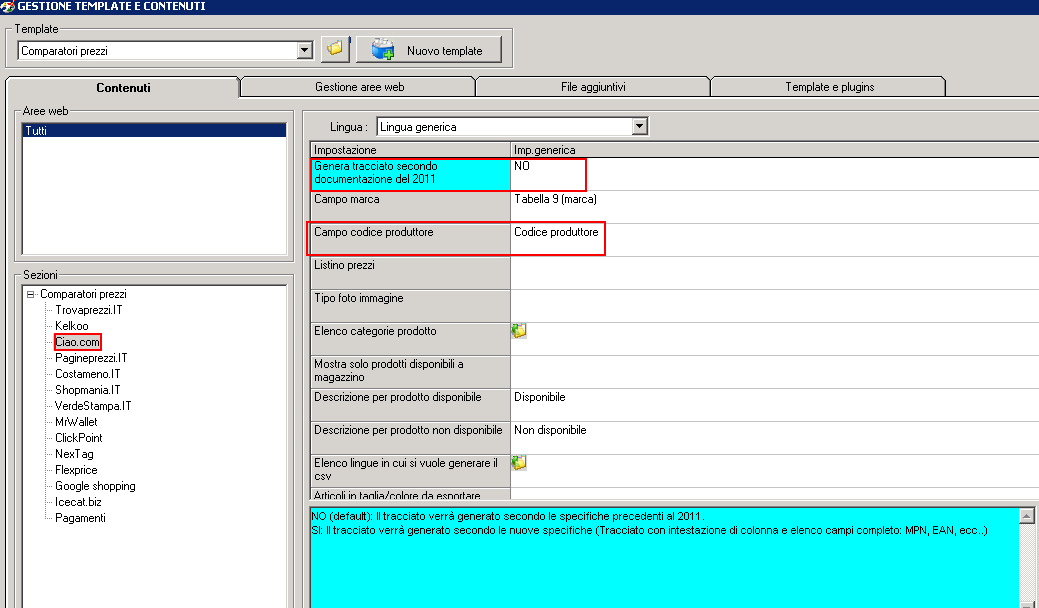The width and height of the screenshot is (1039, 608).
Task: Click the NO value for Genera tracciato
Action: click(x=775, y=174)
